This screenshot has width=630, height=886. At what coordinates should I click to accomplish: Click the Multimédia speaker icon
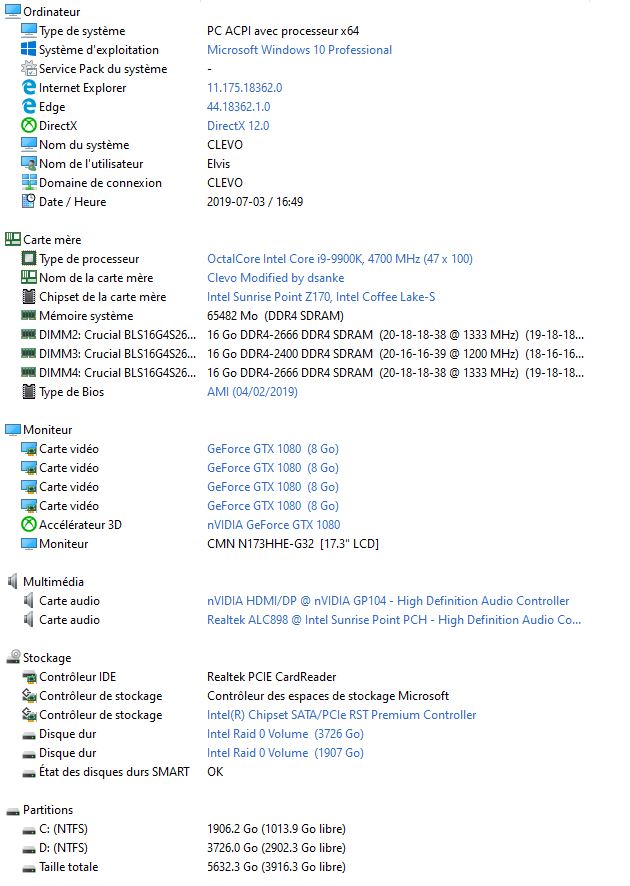pos(12,581)
